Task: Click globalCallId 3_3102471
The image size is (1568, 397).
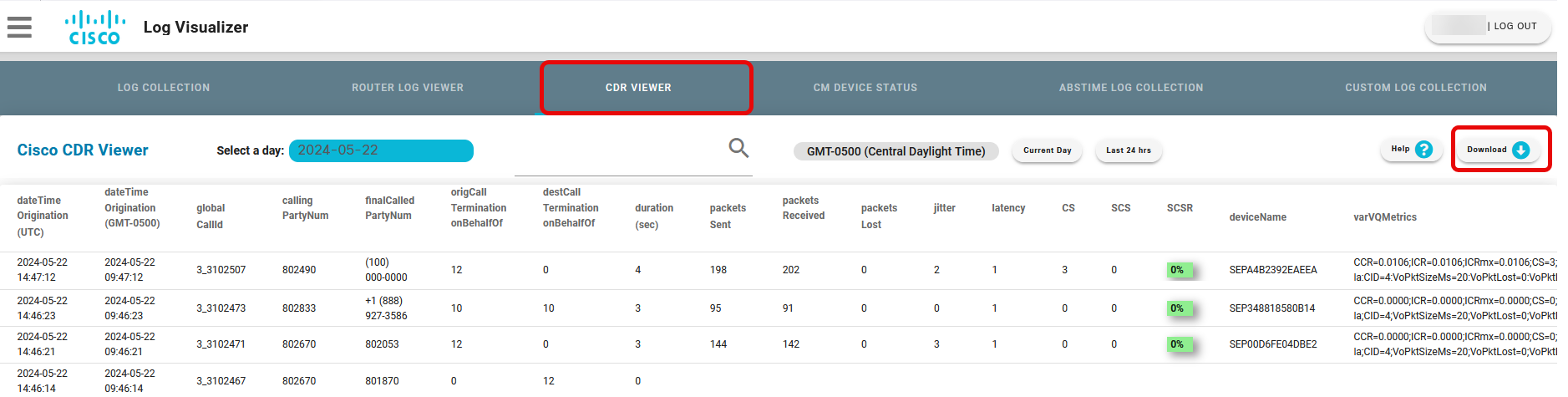Action: tap(221, 344)
